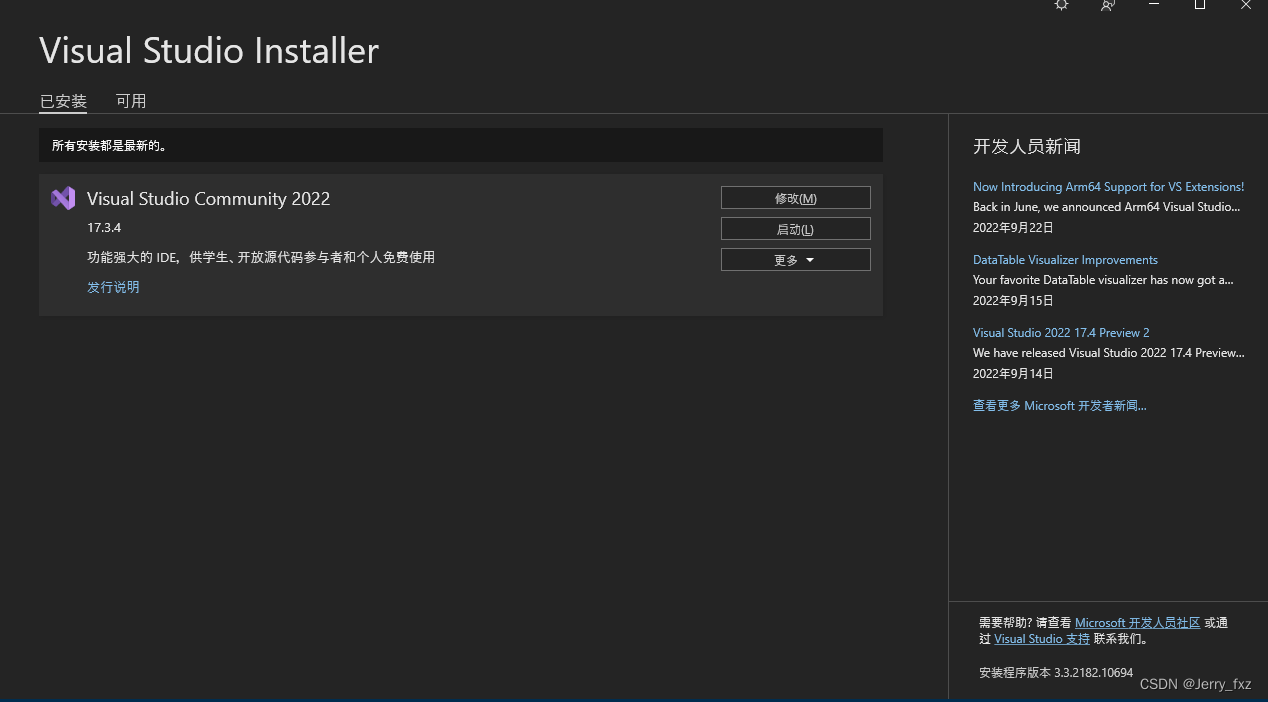Click the feedback person icon in titlebar
This screenshot has height=702, width=1268.
[x=1107, y=5]
